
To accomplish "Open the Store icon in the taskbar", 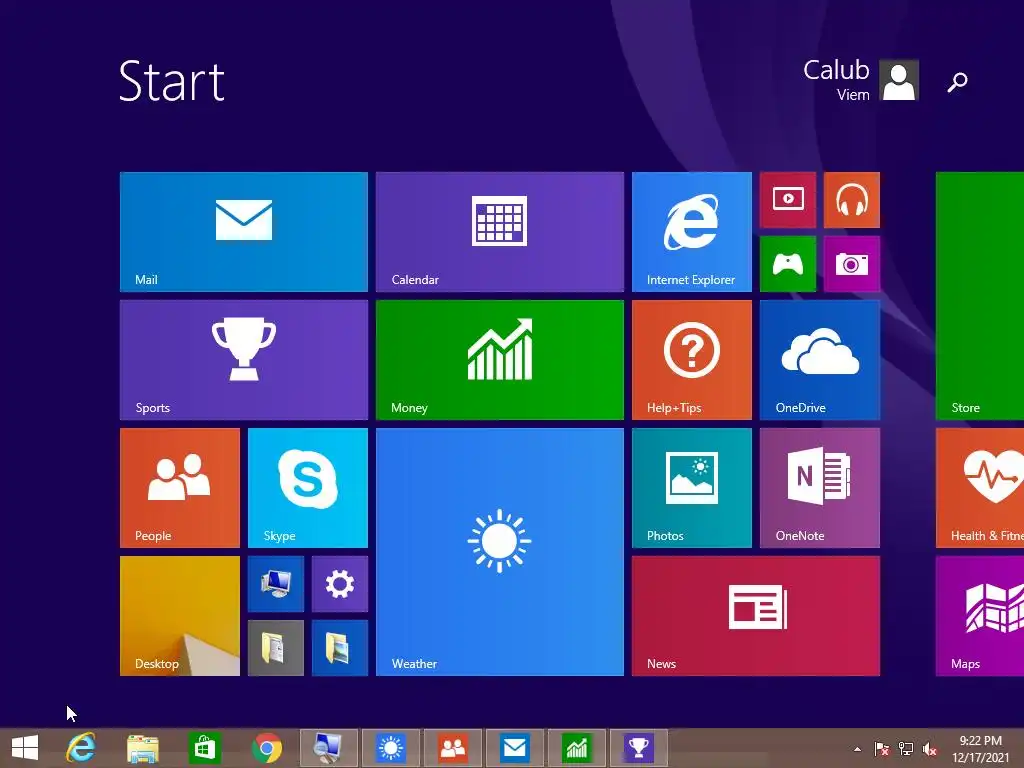I will [204, 748].
